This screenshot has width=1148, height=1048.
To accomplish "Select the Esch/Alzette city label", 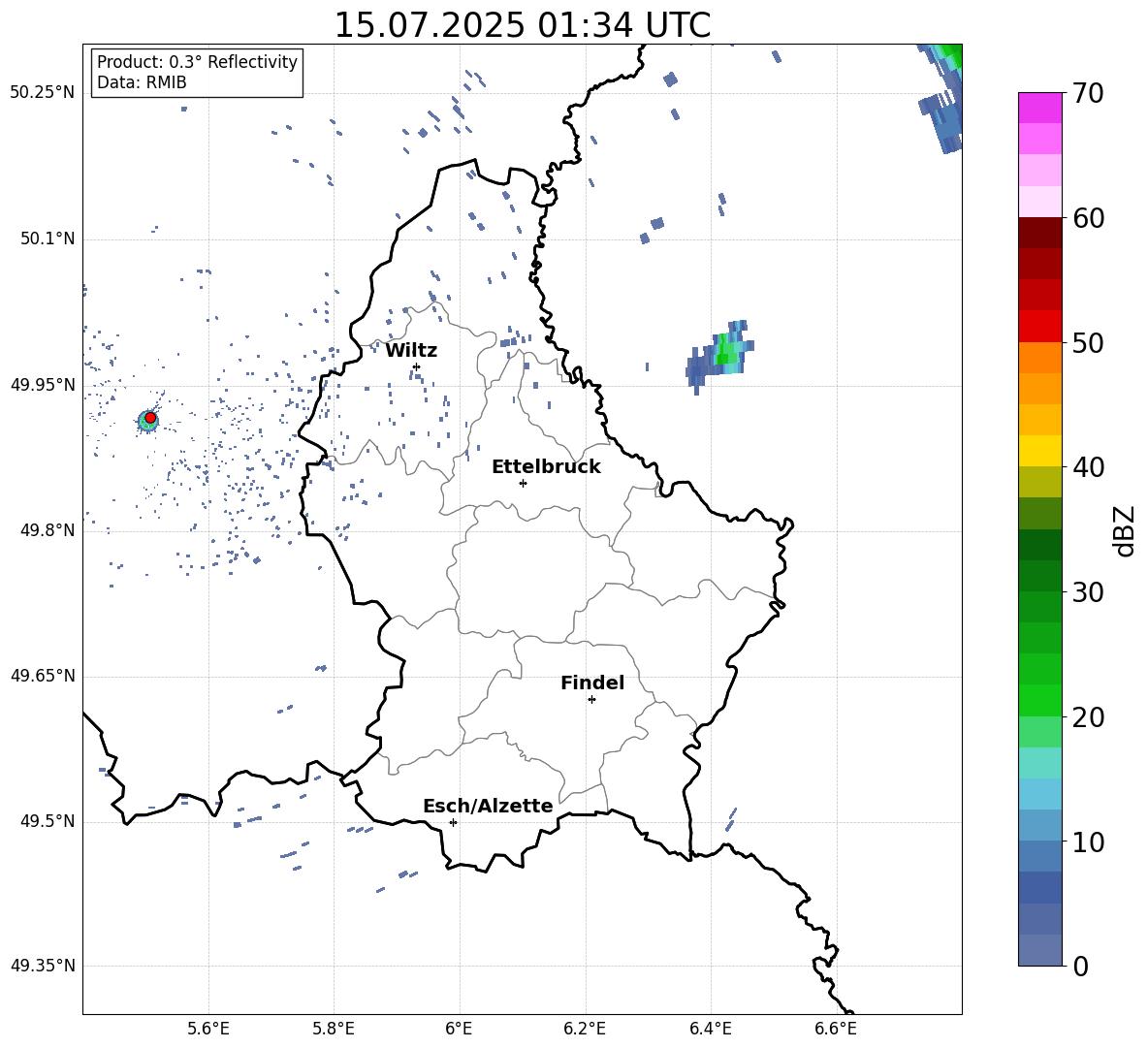I will point(488,806).
